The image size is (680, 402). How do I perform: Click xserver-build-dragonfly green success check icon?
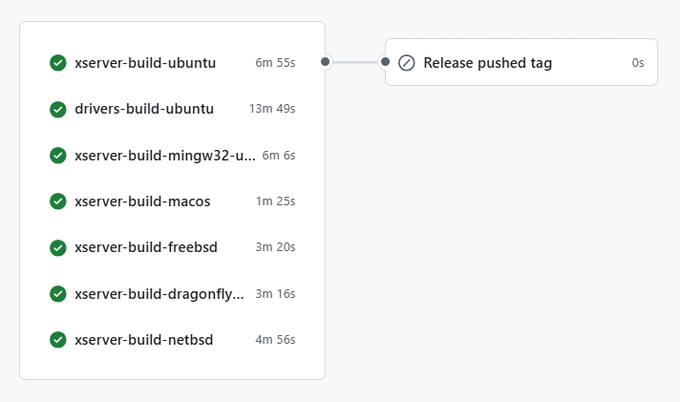[58, 293]
